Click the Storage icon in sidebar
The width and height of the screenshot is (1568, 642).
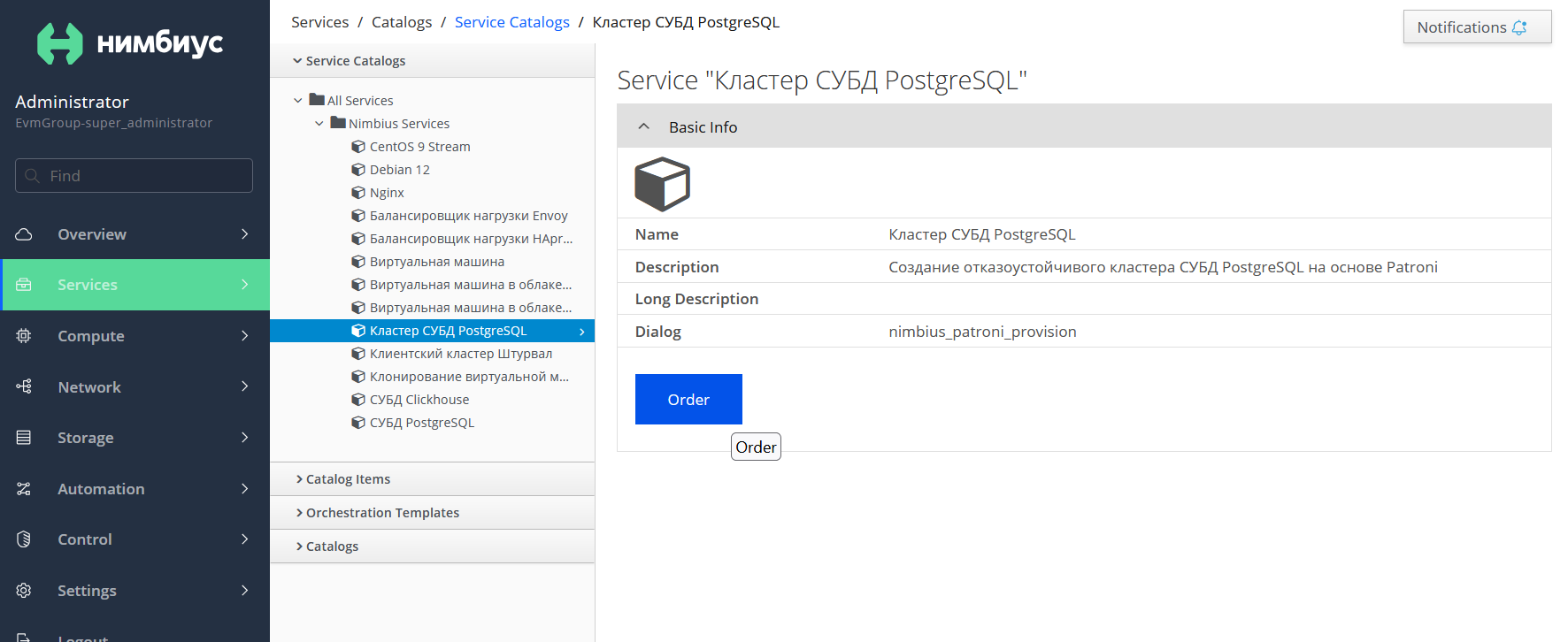(x=24, y=438)
